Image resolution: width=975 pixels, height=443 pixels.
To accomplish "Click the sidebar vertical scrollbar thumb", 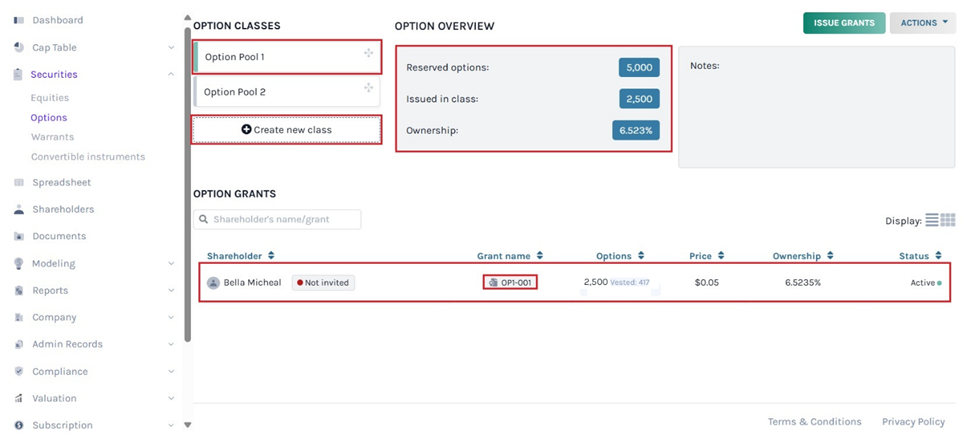I will pyautogui.click(x=187, y=184).
